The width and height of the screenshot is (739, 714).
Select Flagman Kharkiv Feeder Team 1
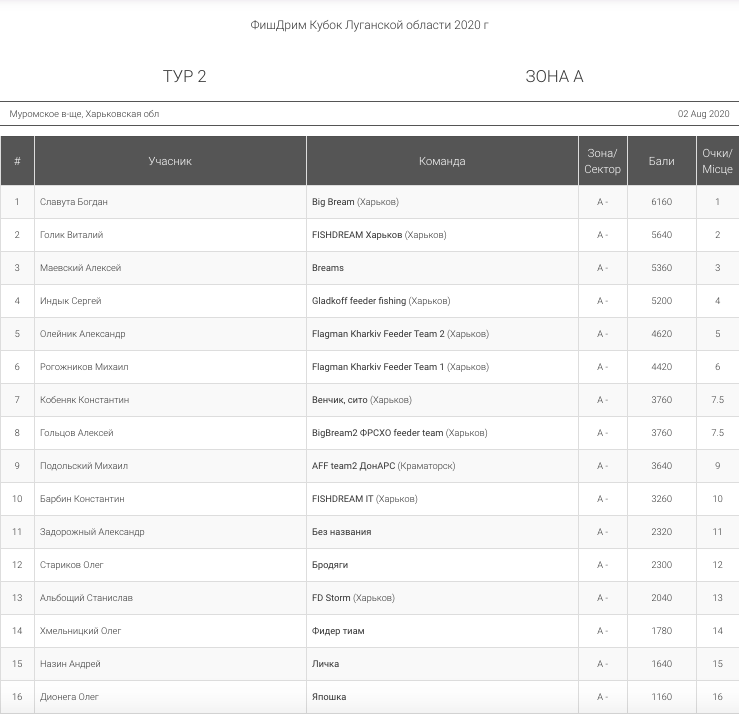tap(378, 367)
